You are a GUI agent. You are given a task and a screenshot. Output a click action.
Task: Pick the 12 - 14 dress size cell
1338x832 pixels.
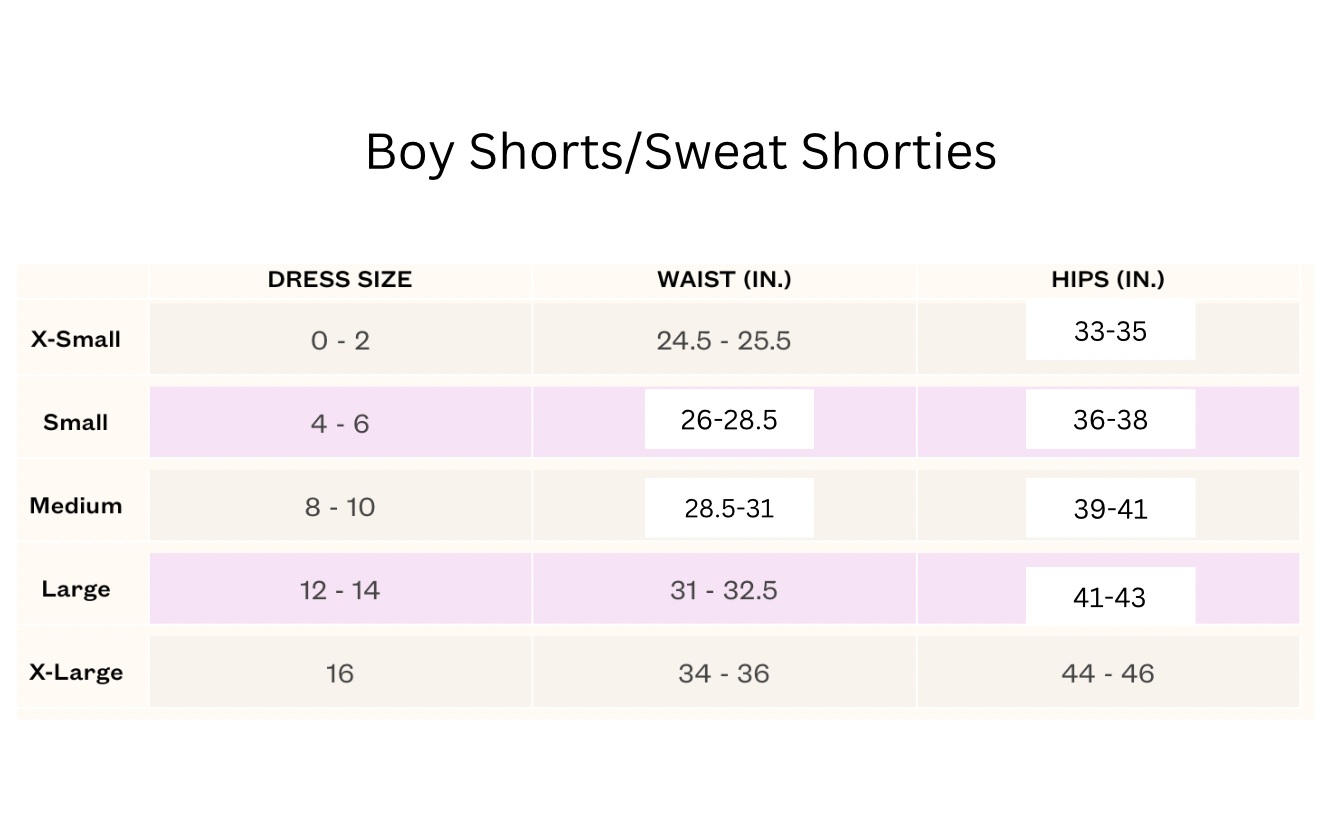click(x=340, y=590)
